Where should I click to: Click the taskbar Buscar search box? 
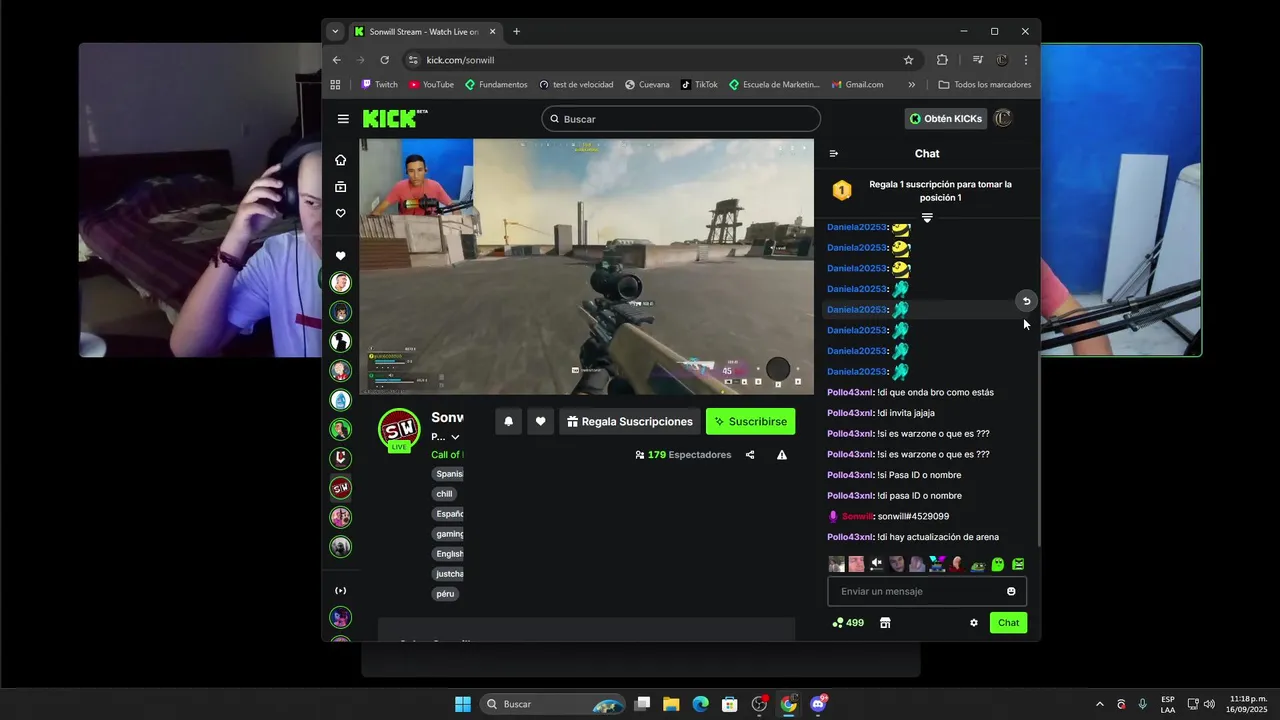point(553,704)
